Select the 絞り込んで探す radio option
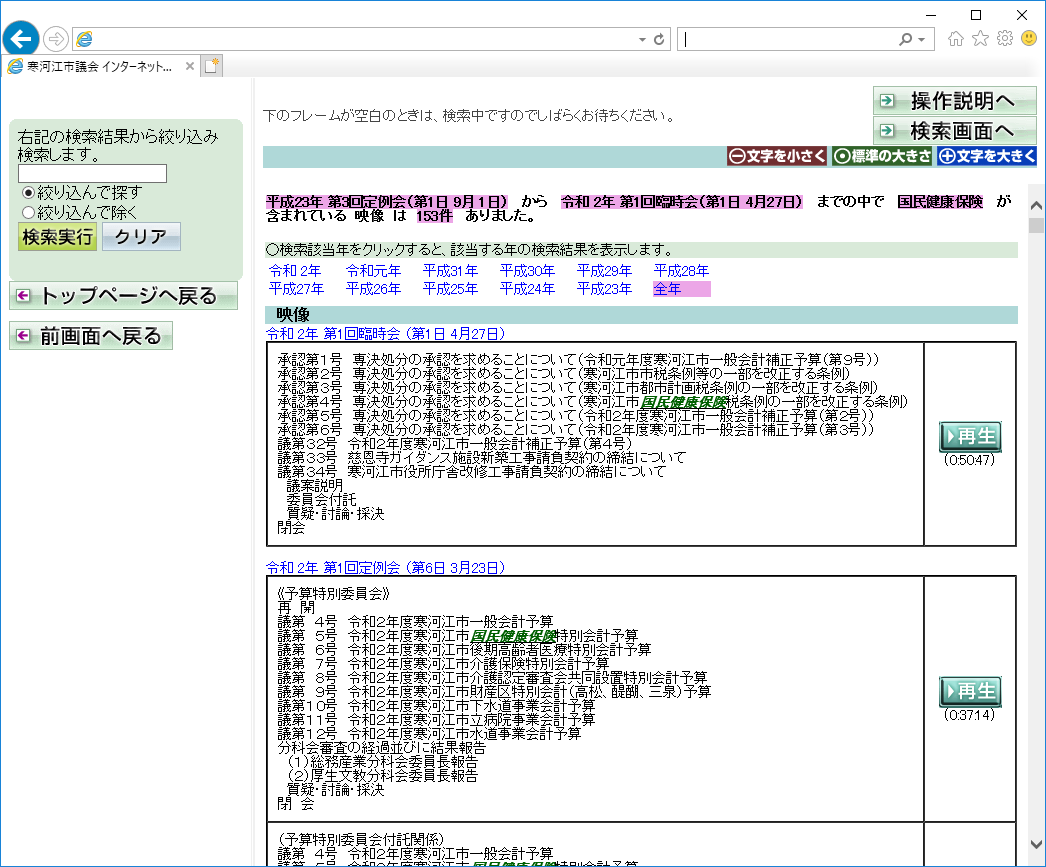 [28, 193]
